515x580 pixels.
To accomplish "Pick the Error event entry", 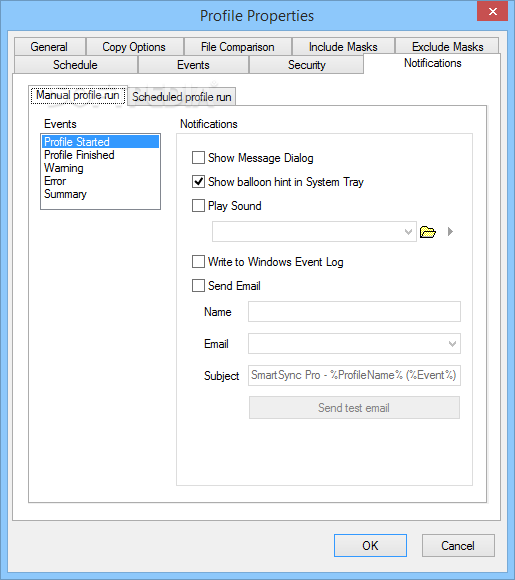I will (x=100, y=181).
